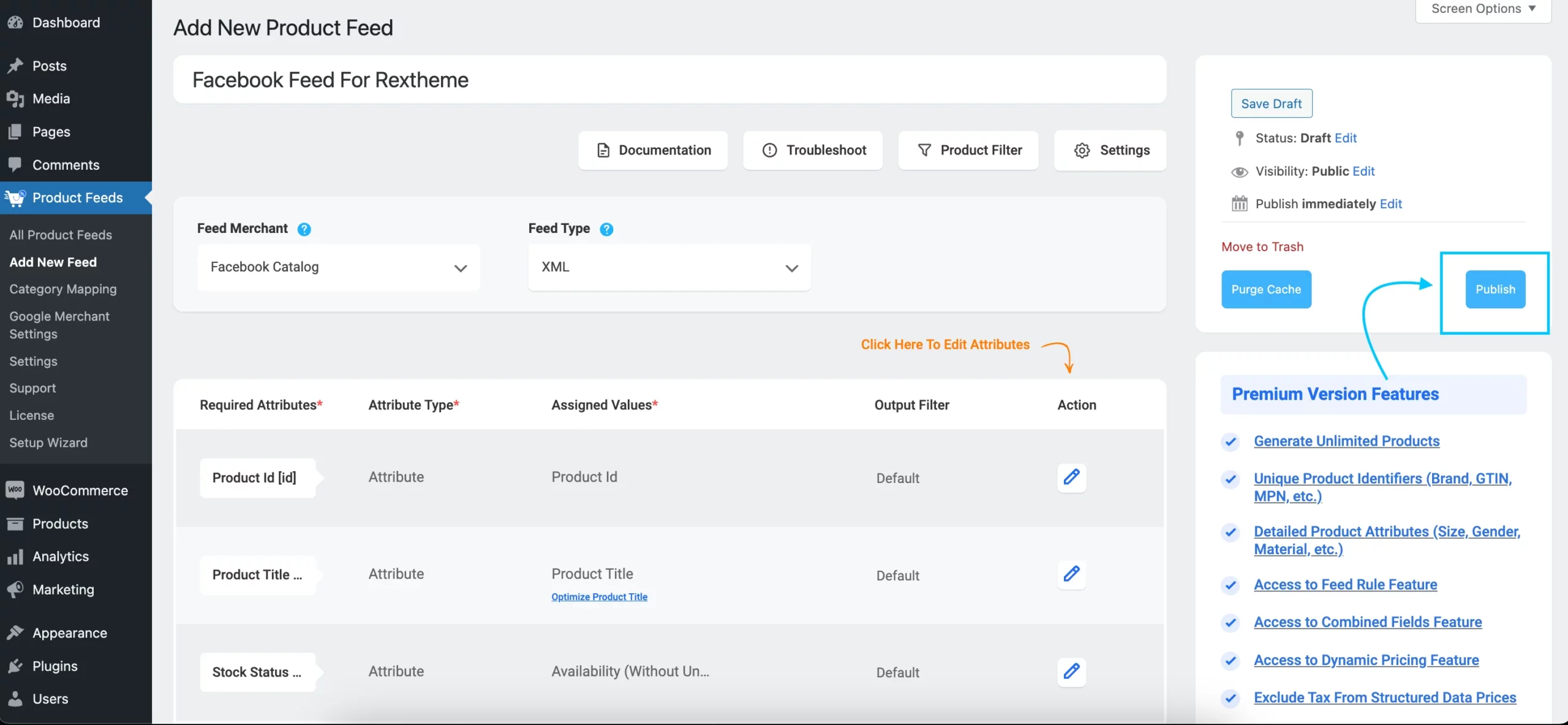Click the Products box icon
1568x725 pixels.
[x=15, y=523]
